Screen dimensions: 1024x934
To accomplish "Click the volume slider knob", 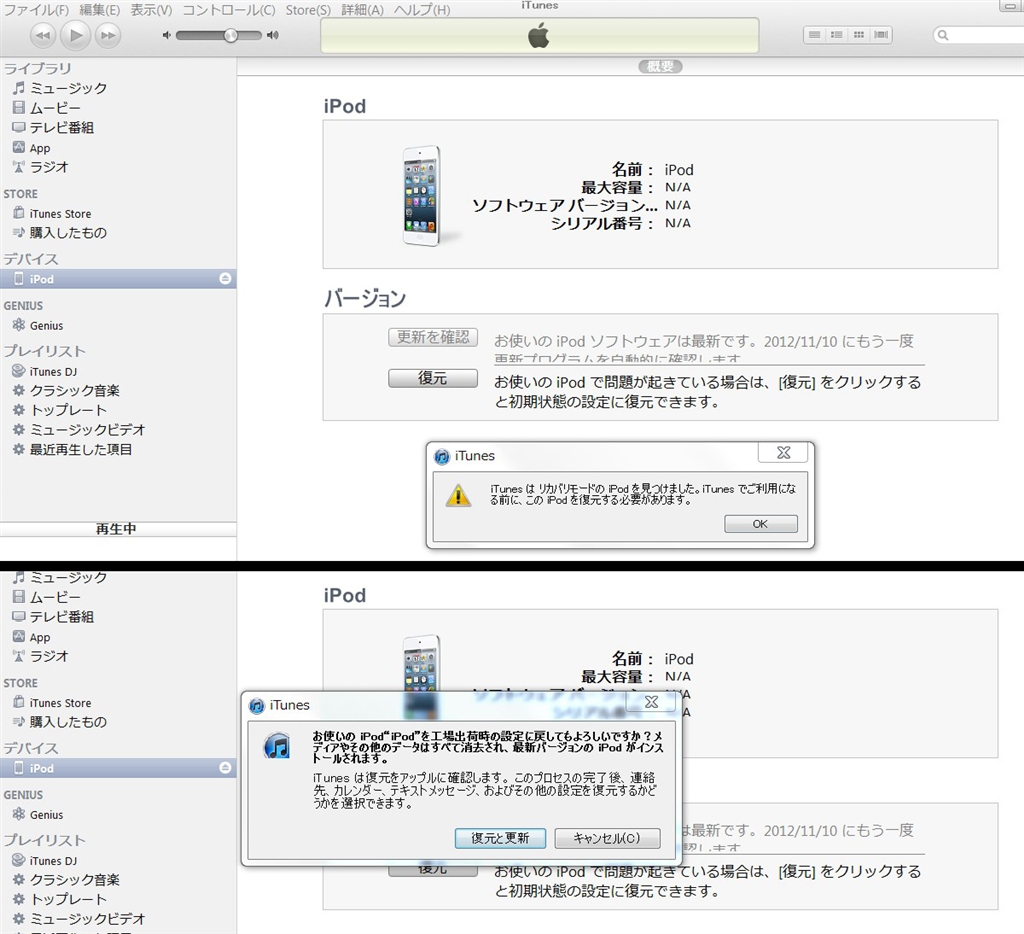I will pyautogui.click(x=231, y=35).
